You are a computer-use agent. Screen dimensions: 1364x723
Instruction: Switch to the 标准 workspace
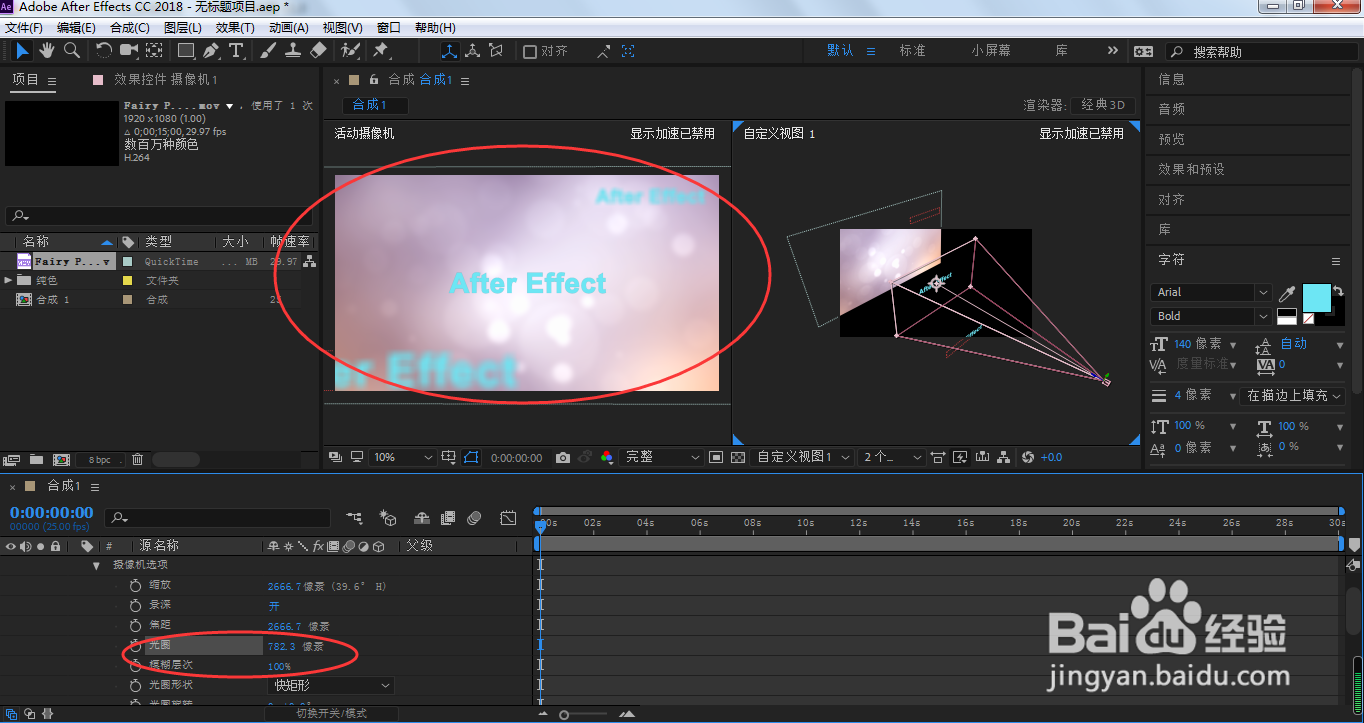(x=913, y=51)
